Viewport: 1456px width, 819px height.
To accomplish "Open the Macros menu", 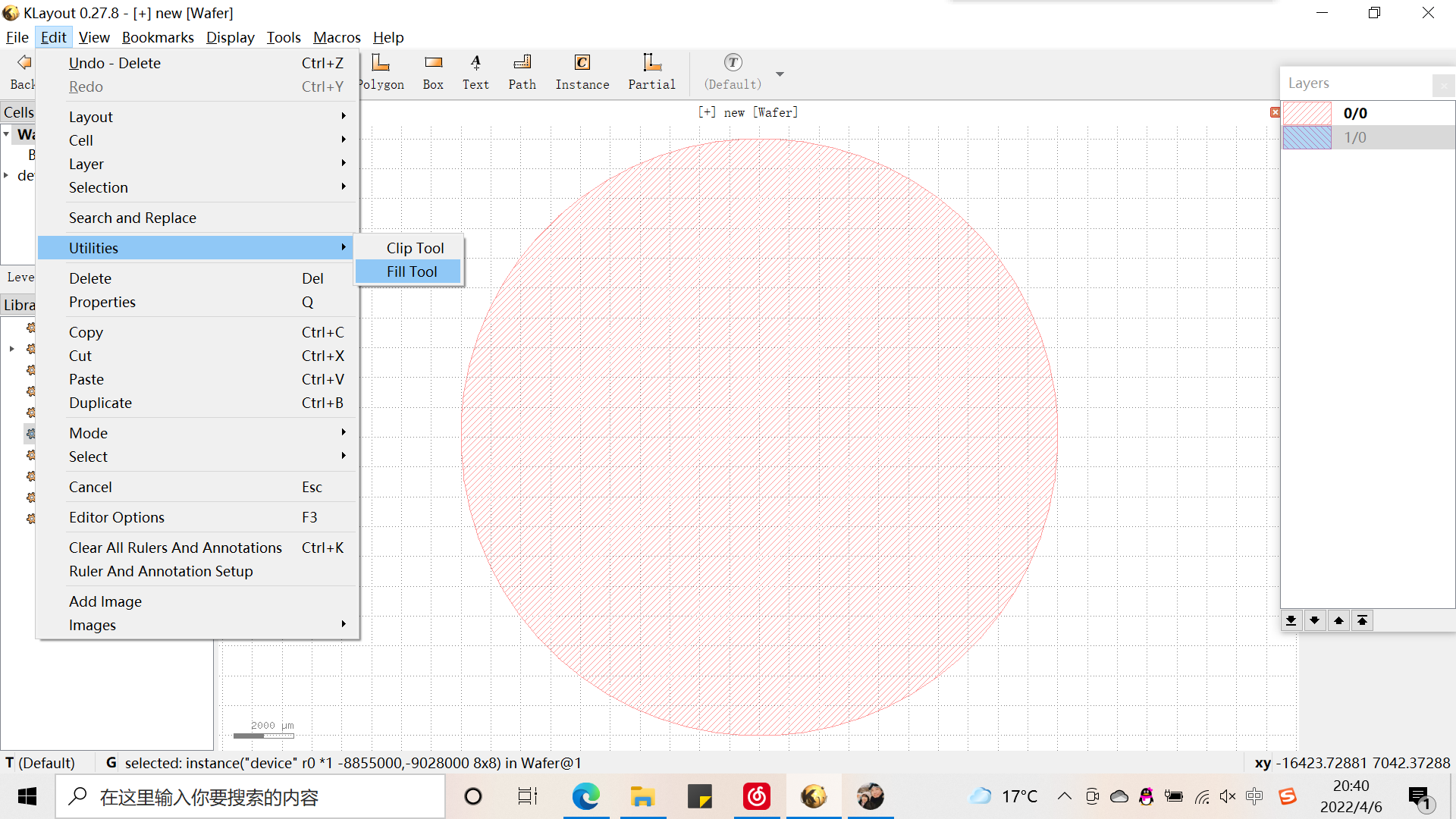I will [x=337, y=37].
